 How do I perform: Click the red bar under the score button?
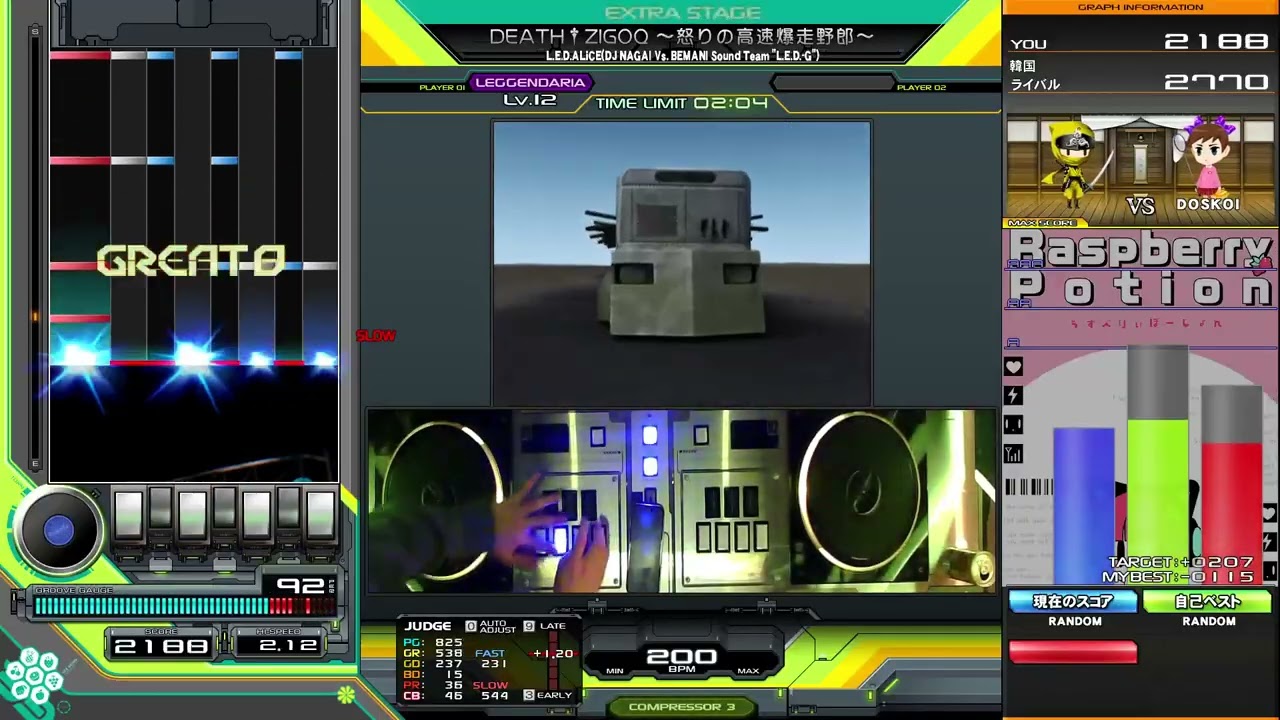1073,652
